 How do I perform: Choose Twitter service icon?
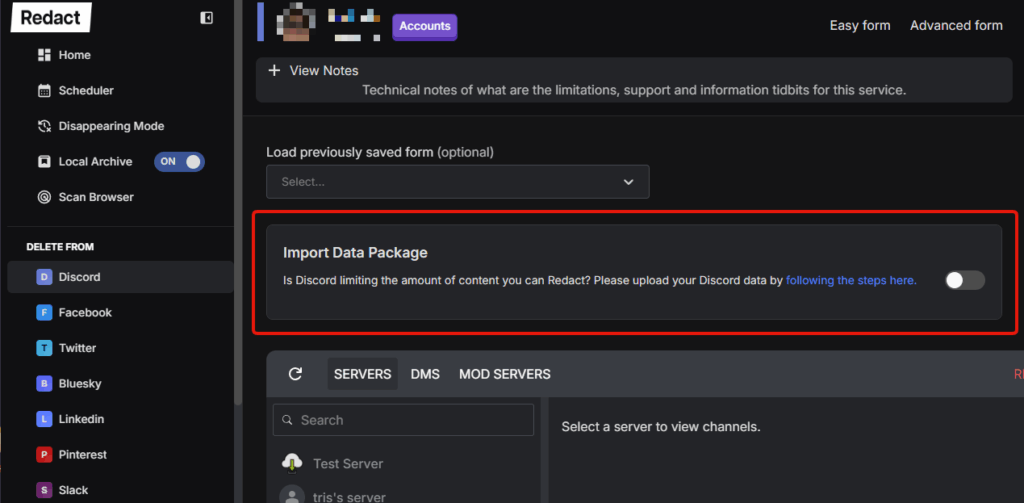(x=44, y=348)
